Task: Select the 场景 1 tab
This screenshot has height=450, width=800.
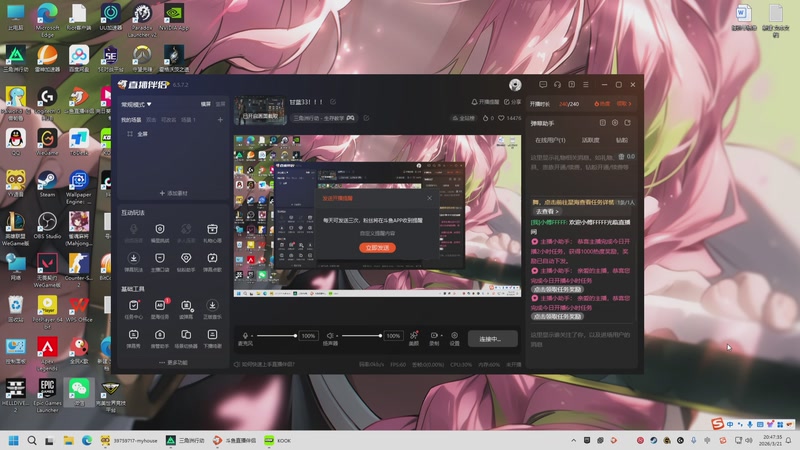Action: click(188, 120)
